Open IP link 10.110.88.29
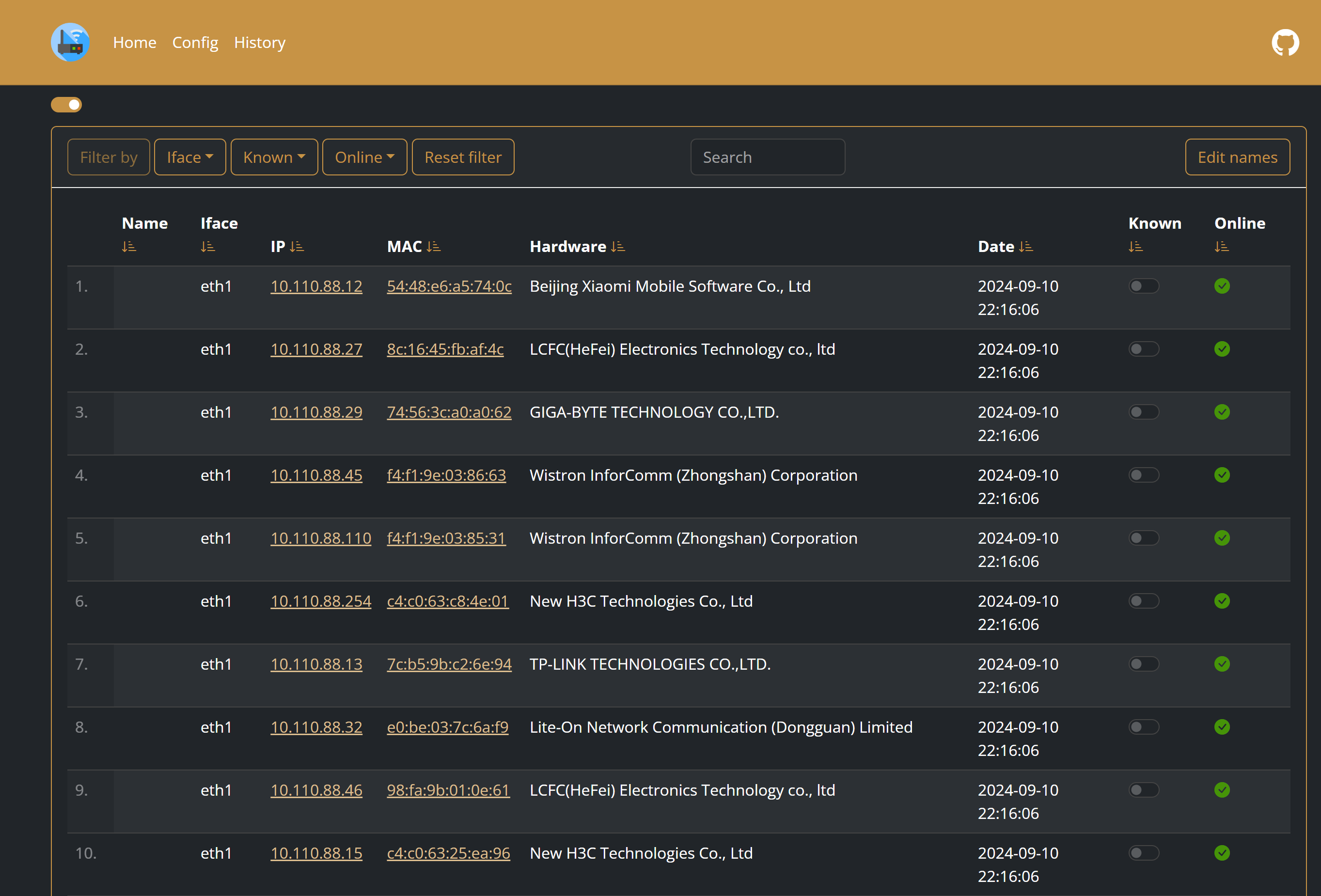The width and height of the screenshot is (1321, 896). pos(316,412)
